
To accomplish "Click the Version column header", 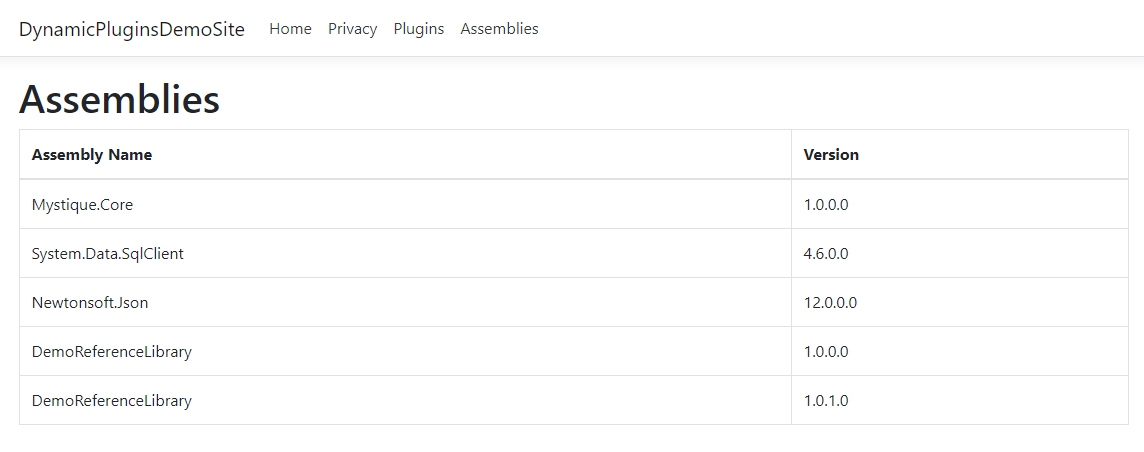I will coord(831,155).
